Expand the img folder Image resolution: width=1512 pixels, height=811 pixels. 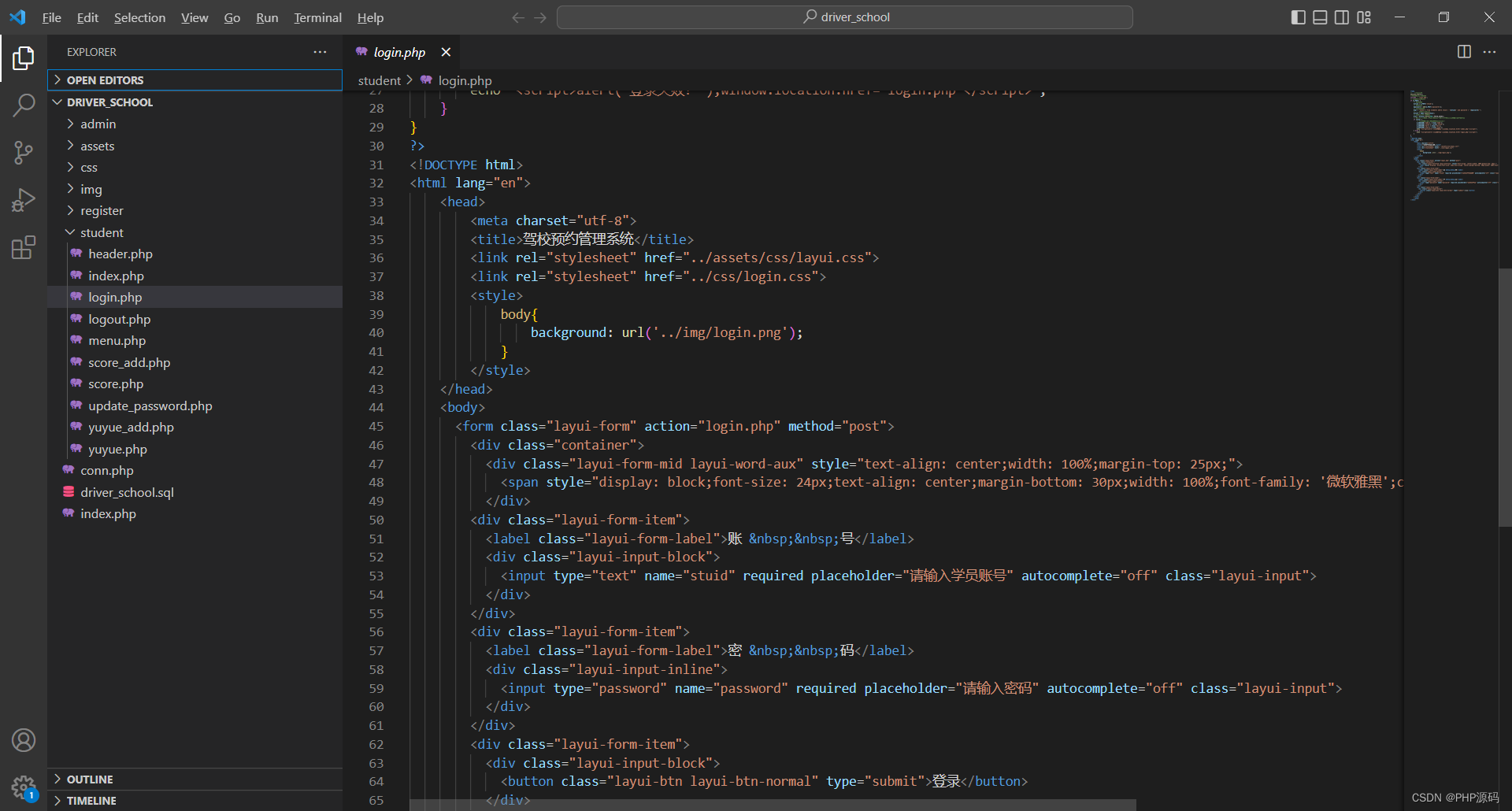coord(195,189)
